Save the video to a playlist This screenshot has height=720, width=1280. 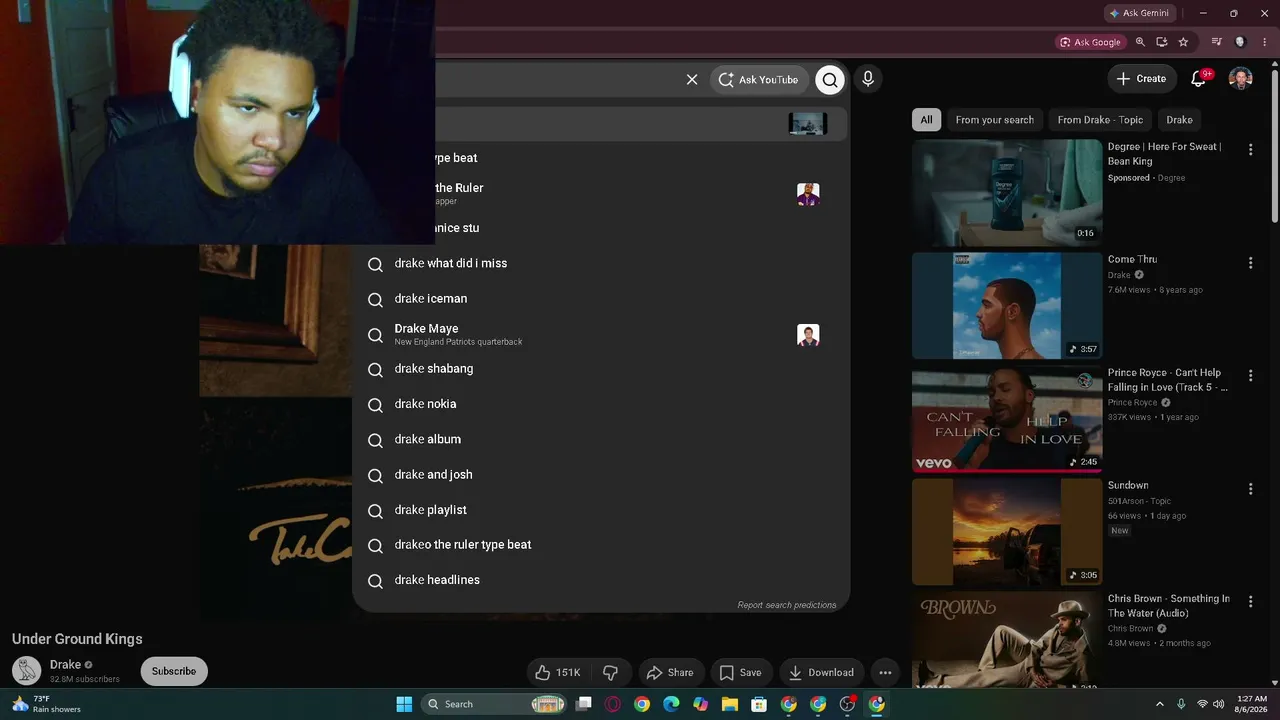coord(741,673)
